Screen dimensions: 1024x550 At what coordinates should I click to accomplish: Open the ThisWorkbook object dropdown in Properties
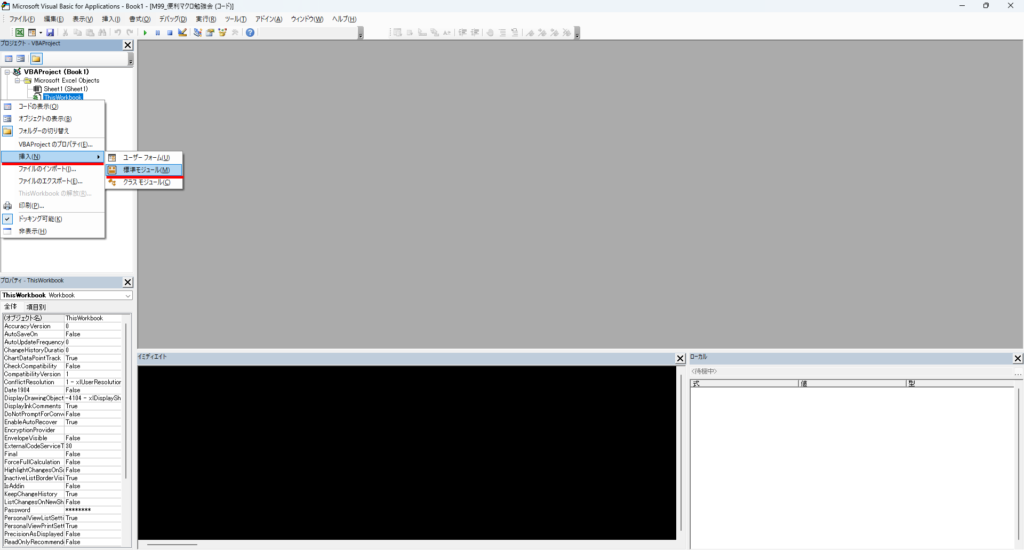pos(127,295)
